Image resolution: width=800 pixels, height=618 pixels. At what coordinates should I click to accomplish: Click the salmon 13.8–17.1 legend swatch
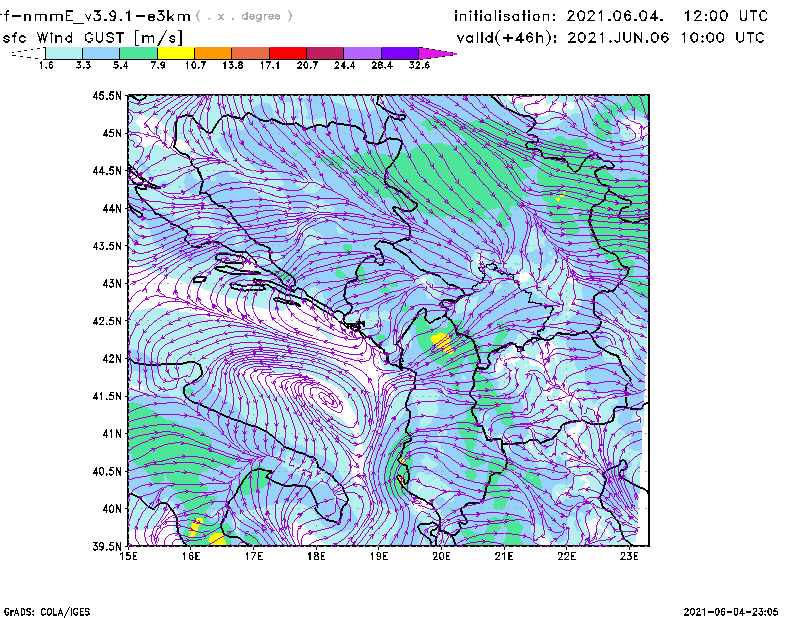click(x=251, y=53)
